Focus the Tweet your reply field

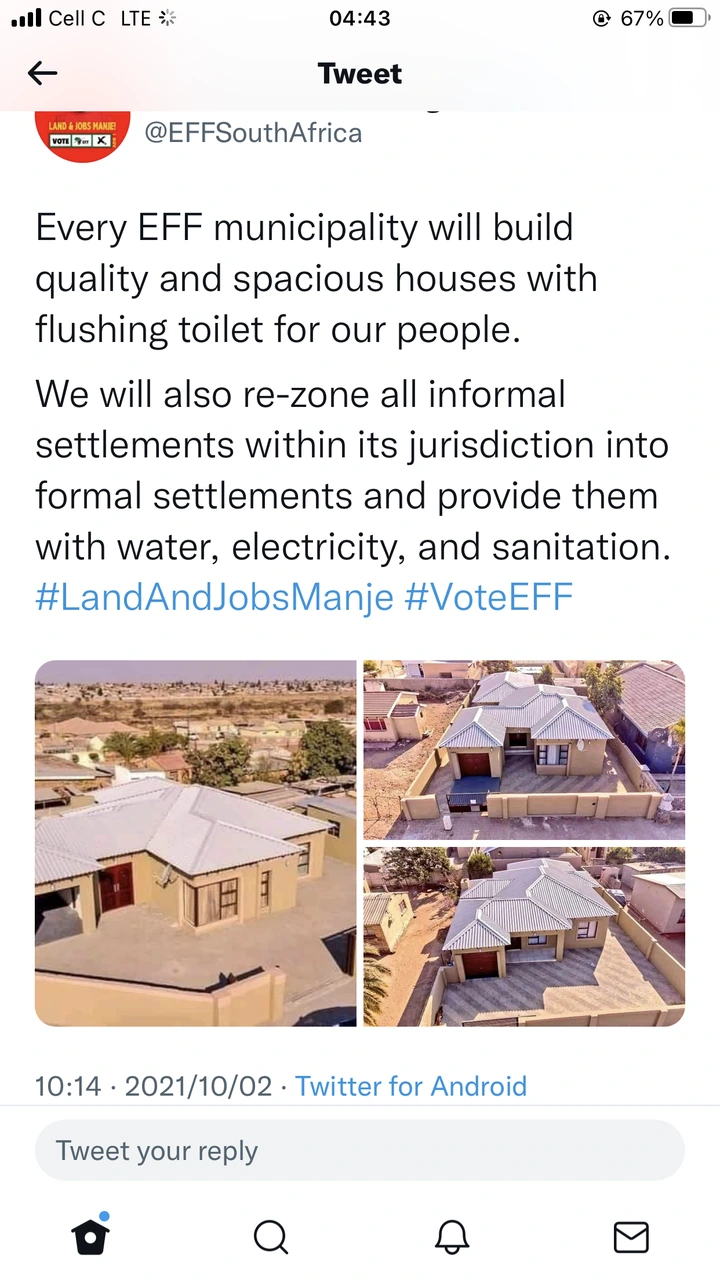(360, 1151)
